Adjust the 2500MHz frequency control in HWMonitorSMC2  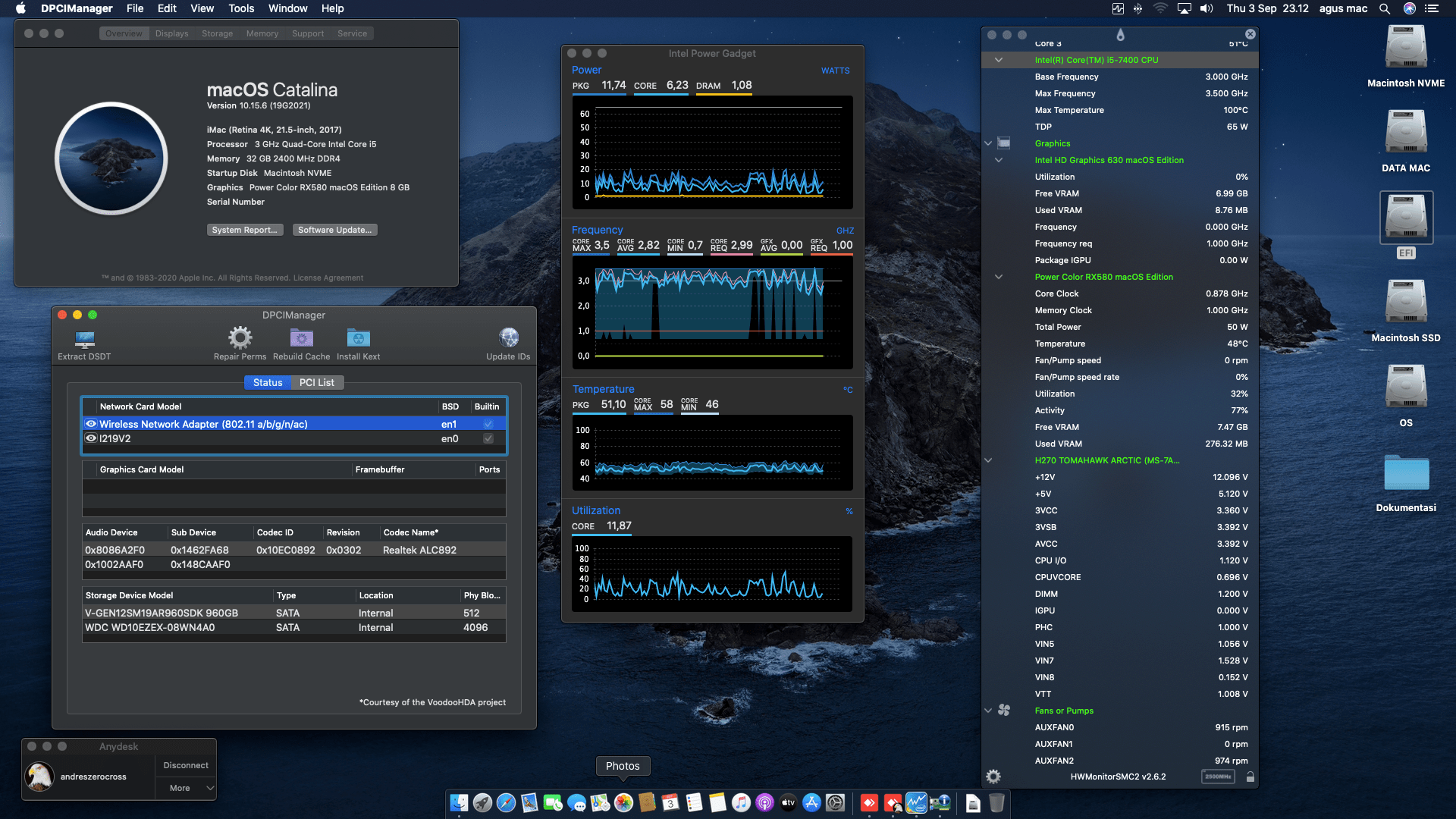pyautogui.click(x=1218, y=777)
